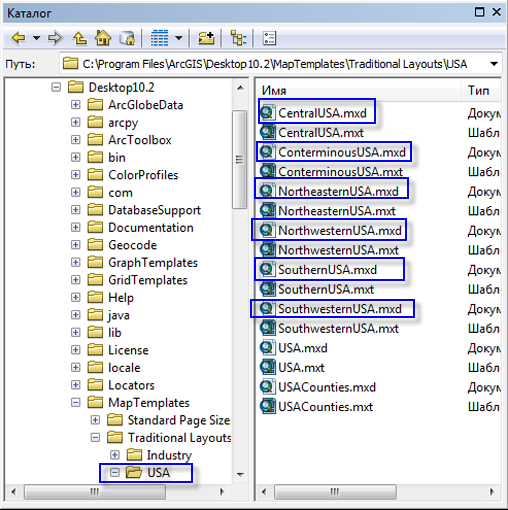The image size is (508, 510).
Task: Click the Back arrow in Catalog toolbar
Action: tap(18, 38)
